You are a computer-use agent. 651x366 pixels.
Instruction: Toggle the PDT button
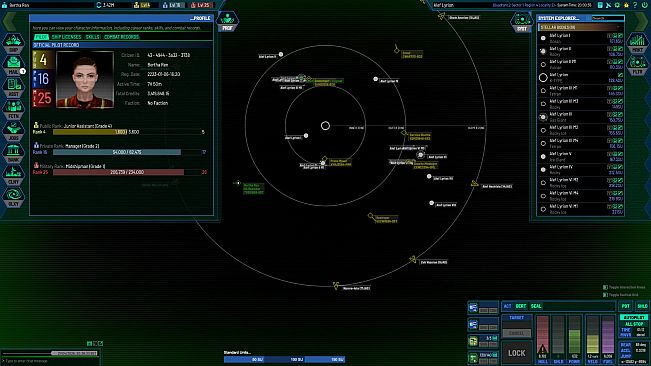point(626,306)
